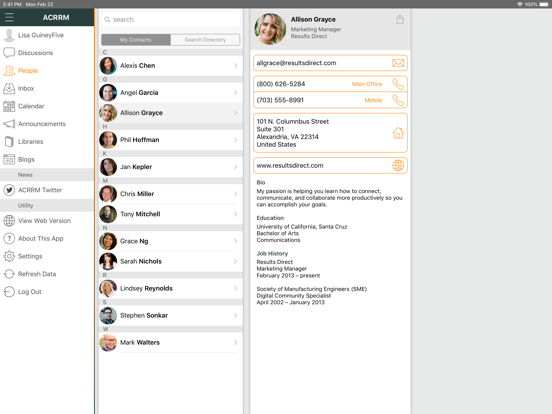Click the search magnifier icon
552x414 pixels.
point(107,19)
